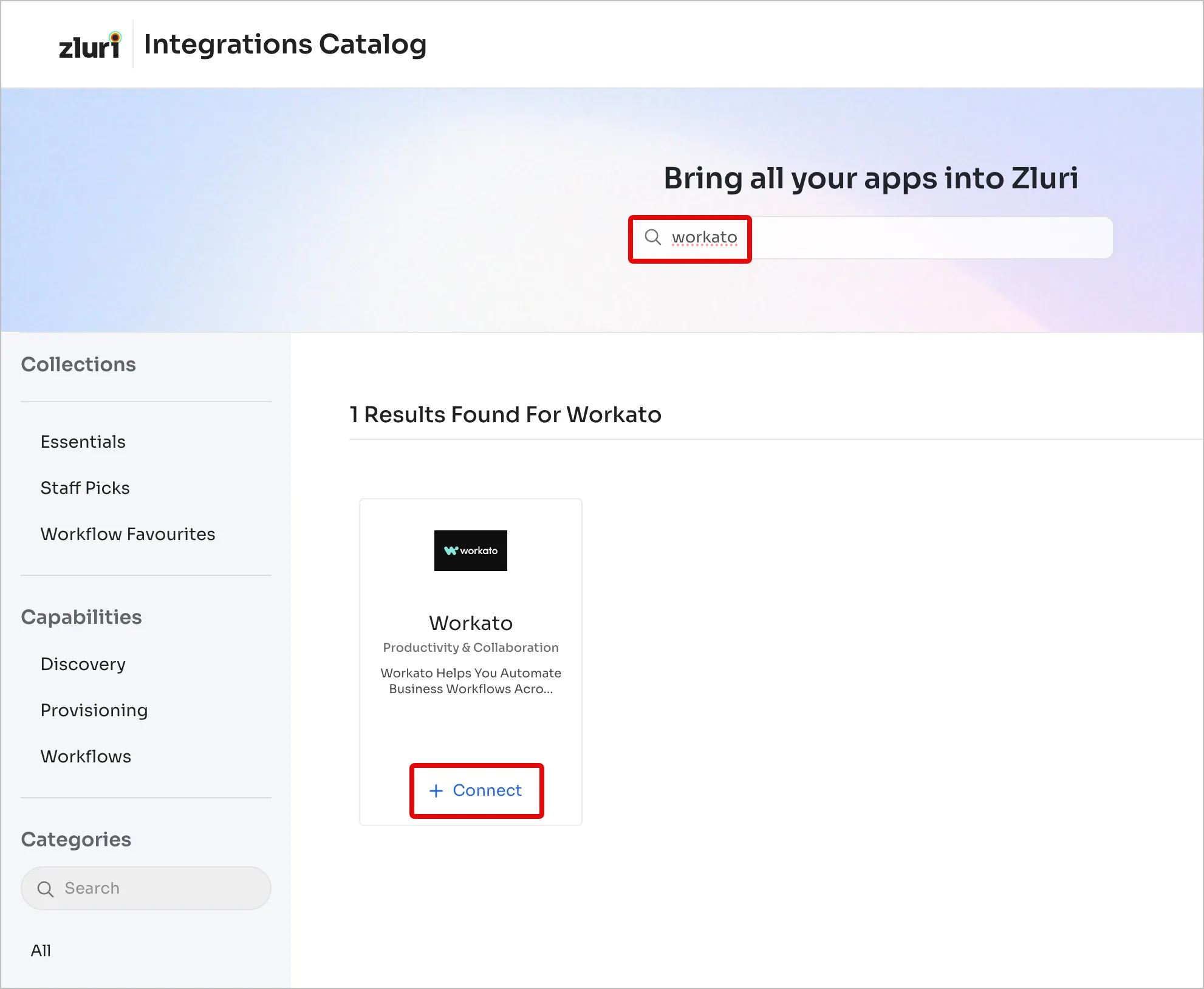This screenshot has height=989, width=1204.
Task: Click the Zluri logo
Action: [89, 46]
